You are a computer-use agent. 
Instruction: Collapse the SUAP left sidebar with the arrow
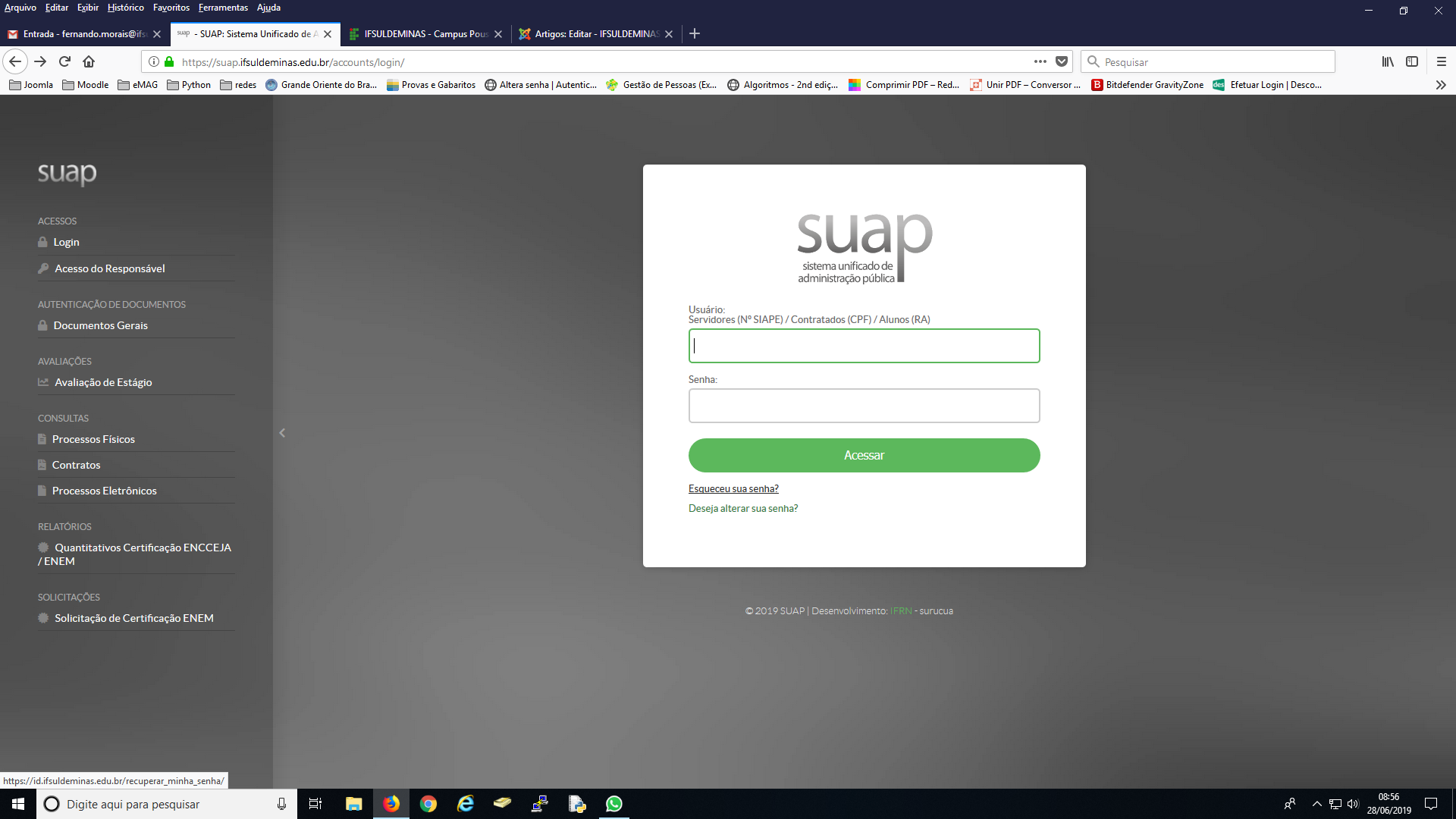[x=282, y=433]
